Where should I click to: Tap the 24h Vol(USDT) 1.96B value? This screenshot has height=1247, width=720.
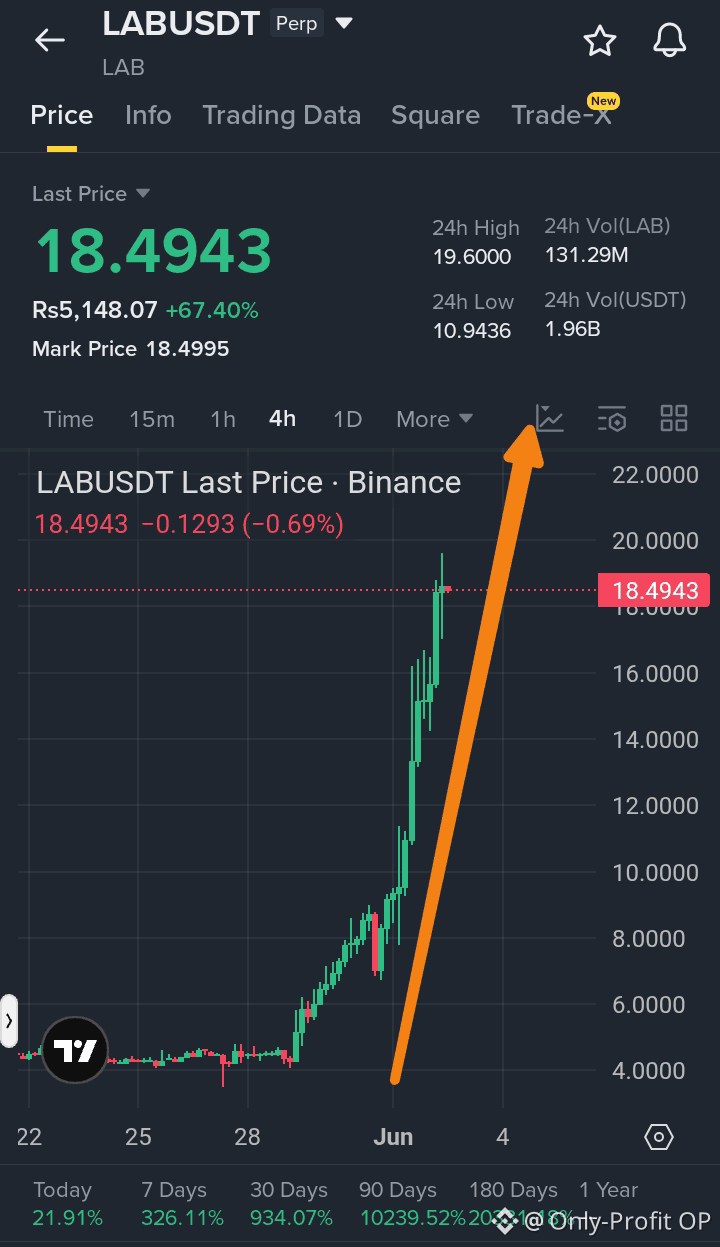tap(572, 328)
